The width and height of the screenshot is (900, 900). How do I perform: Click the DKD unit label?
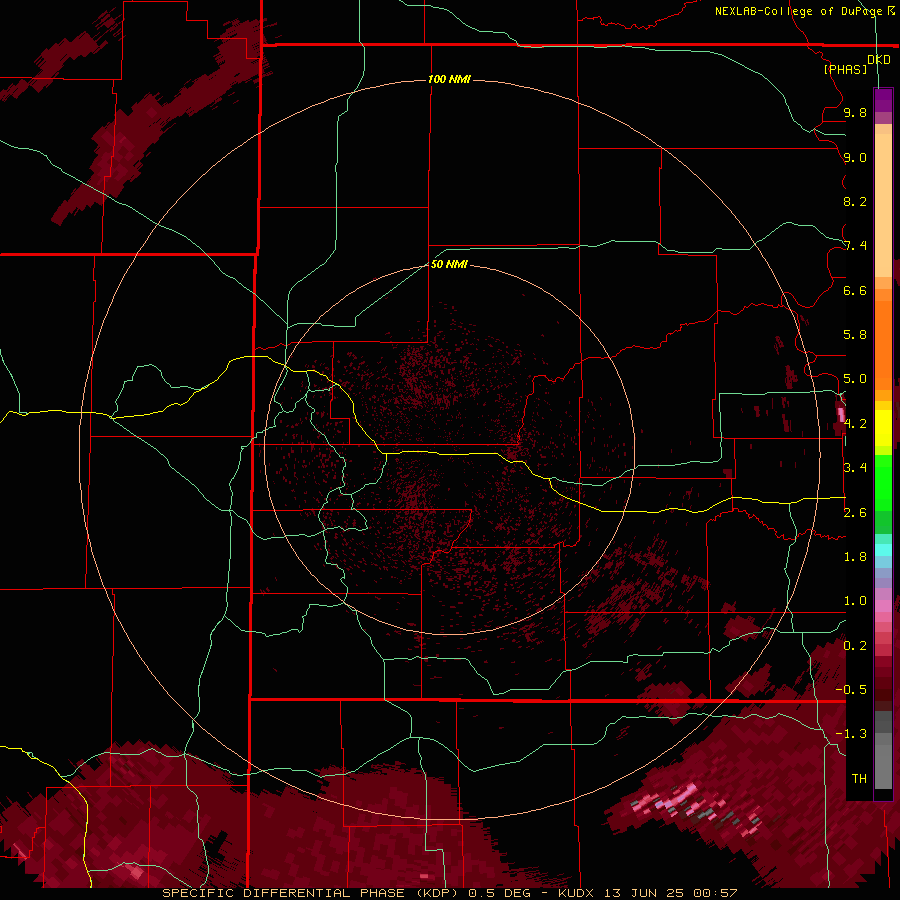(879, 60)
